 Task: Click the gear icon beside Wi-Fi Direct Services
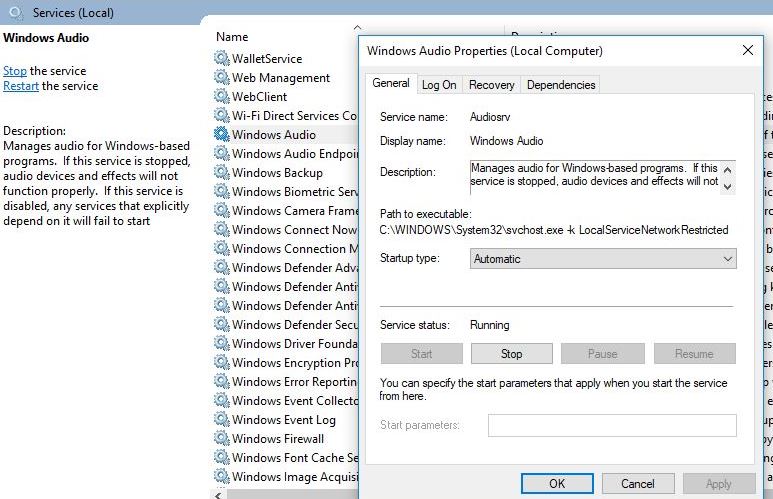222,115
